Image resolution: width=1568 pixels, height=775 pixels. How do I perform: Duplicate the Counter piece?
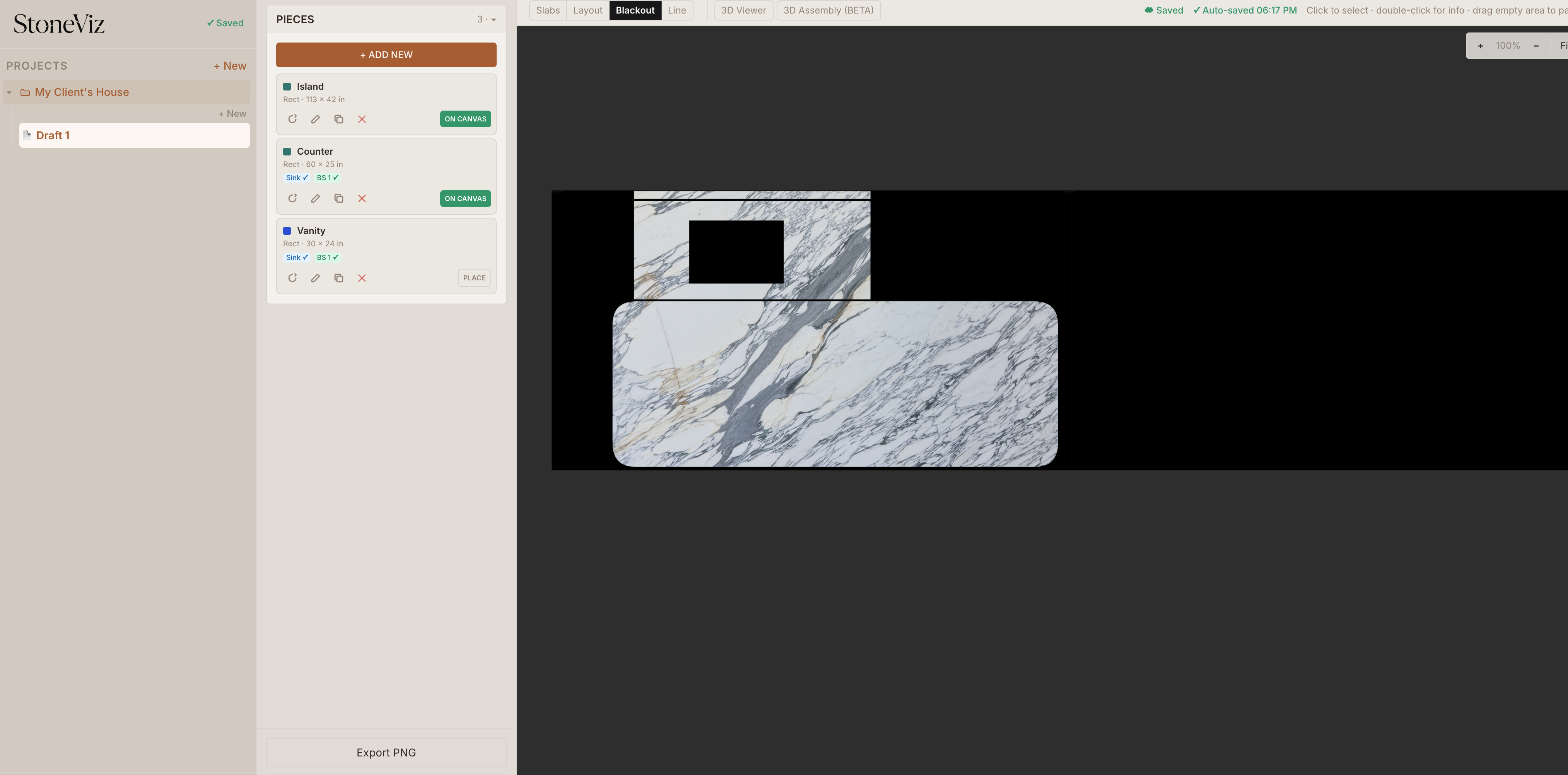(x=338, y=198)
